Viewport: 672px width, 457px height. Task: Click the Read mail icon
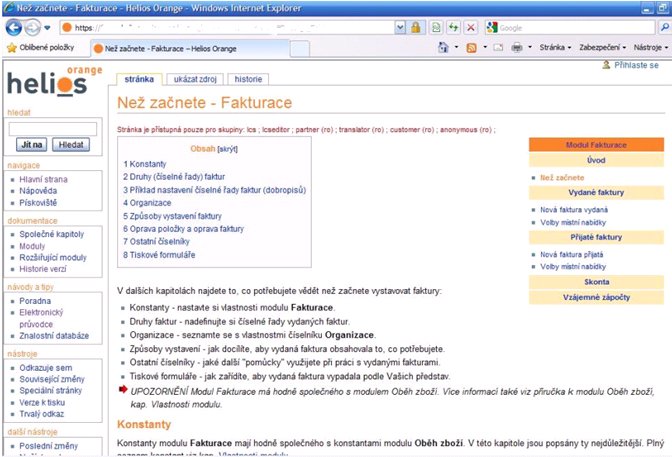(498, 47)
